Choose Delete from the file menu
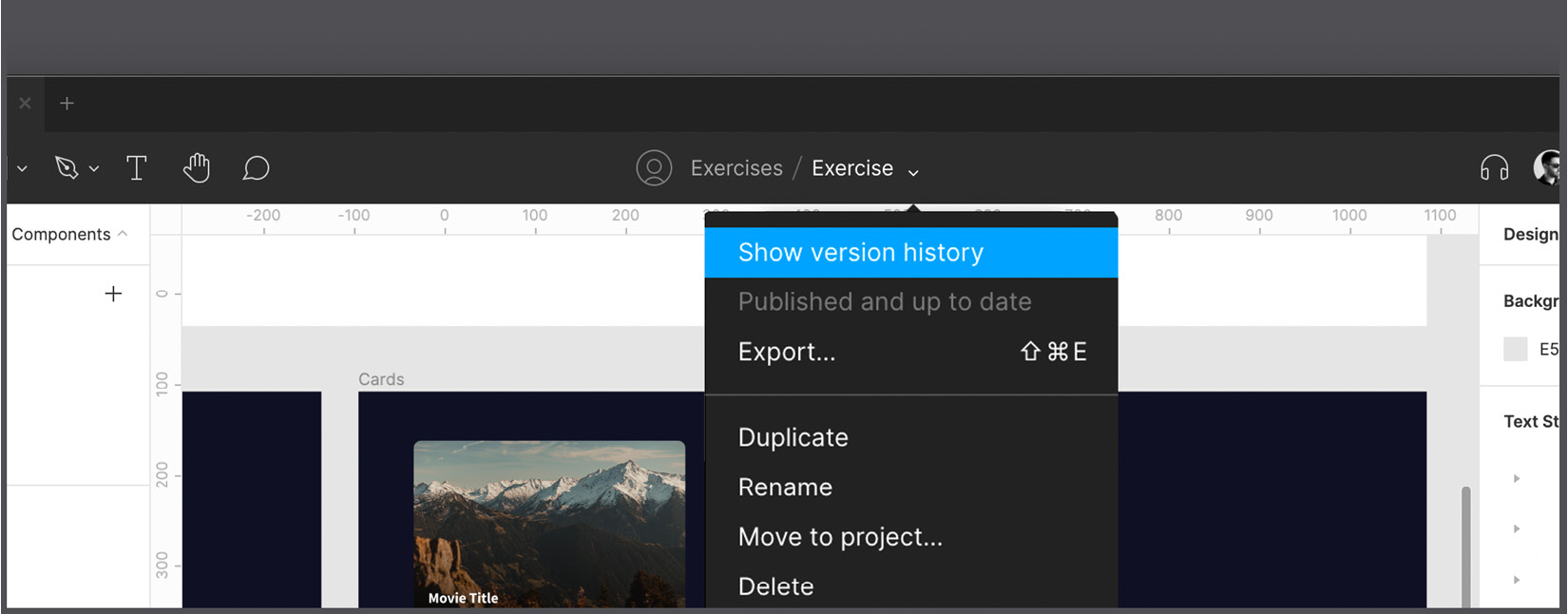Image resolution: width=1568 pixels, height=614 pixels. (x=911, y=586)
